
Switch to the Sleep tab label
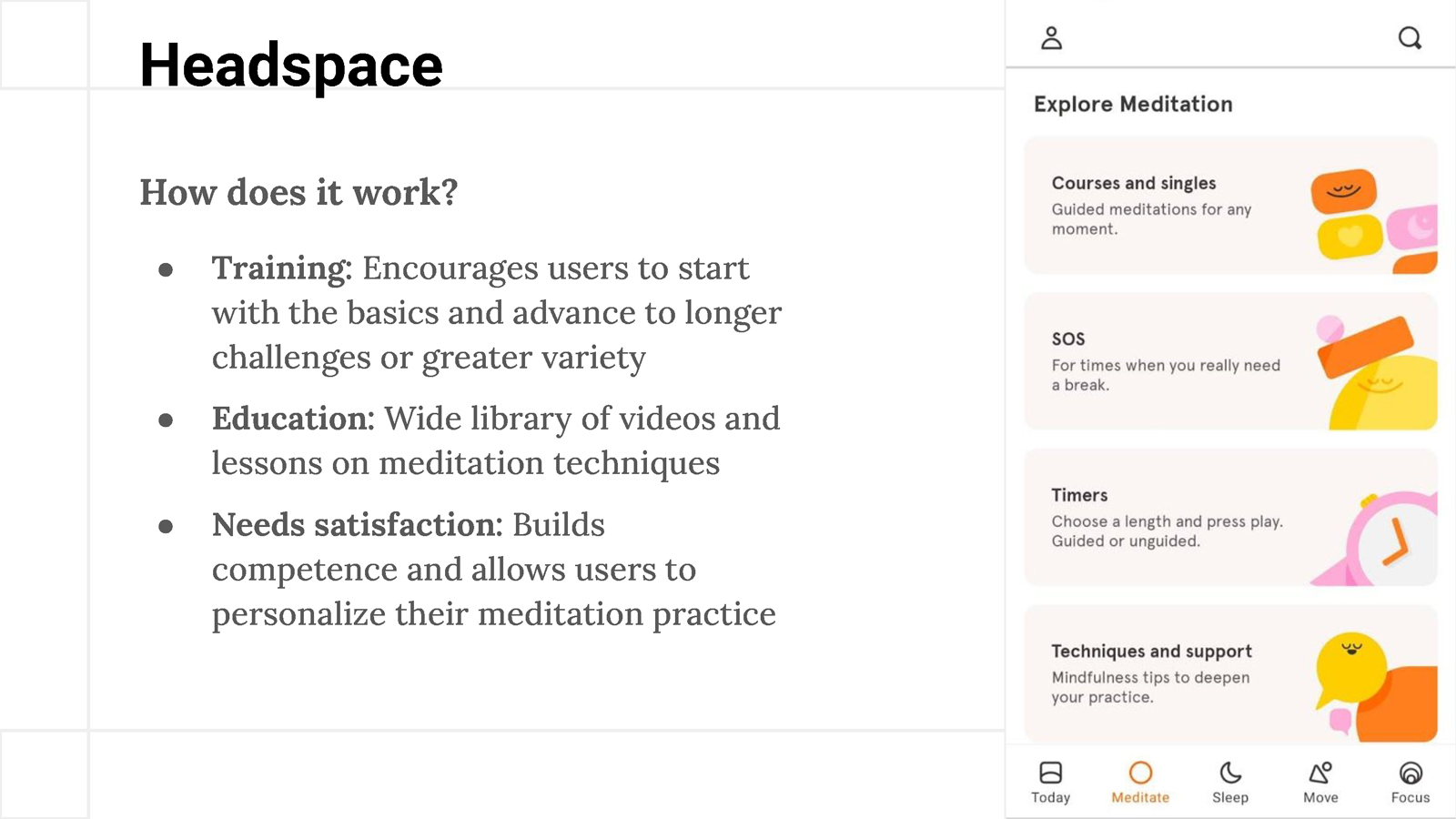coord(1230,797)
